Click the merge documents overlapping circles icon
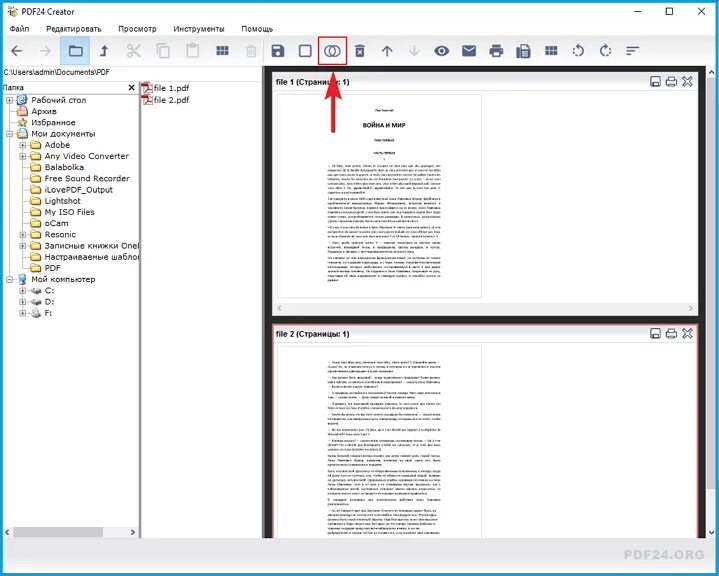This screenshot has height=576, width=719. (332, 51)
